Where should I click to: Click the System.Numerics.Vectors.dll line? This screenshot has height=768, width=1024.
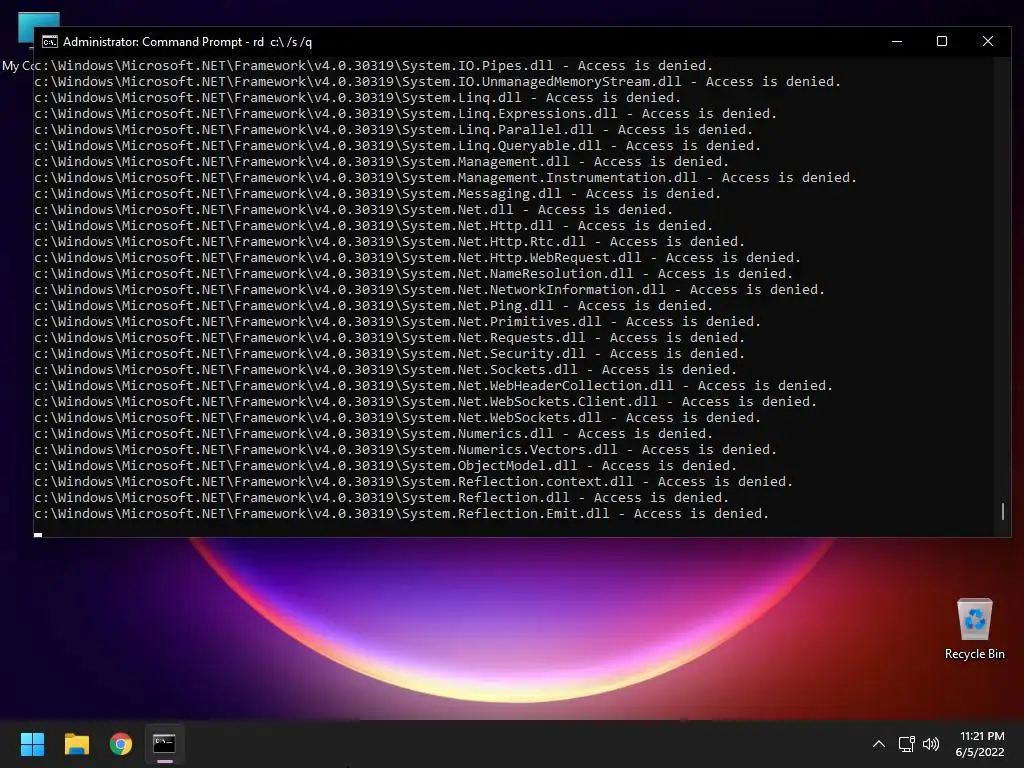point(406,449)
